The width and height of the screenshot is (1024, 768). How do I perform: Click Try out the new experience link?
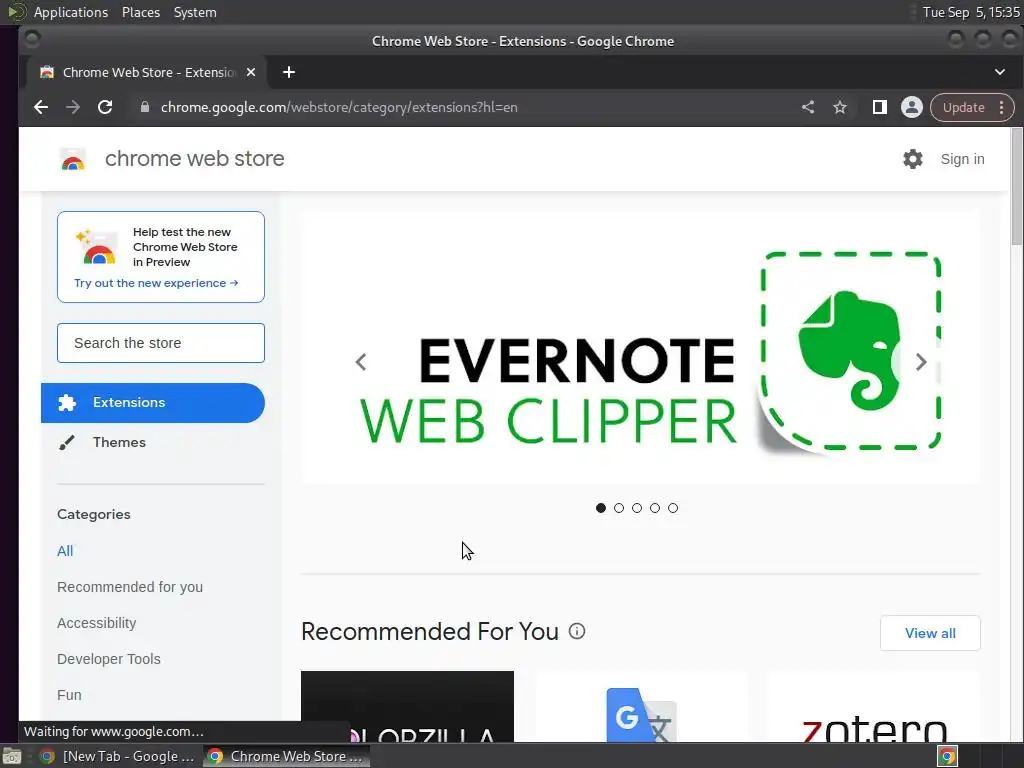[x=156, y=283]
